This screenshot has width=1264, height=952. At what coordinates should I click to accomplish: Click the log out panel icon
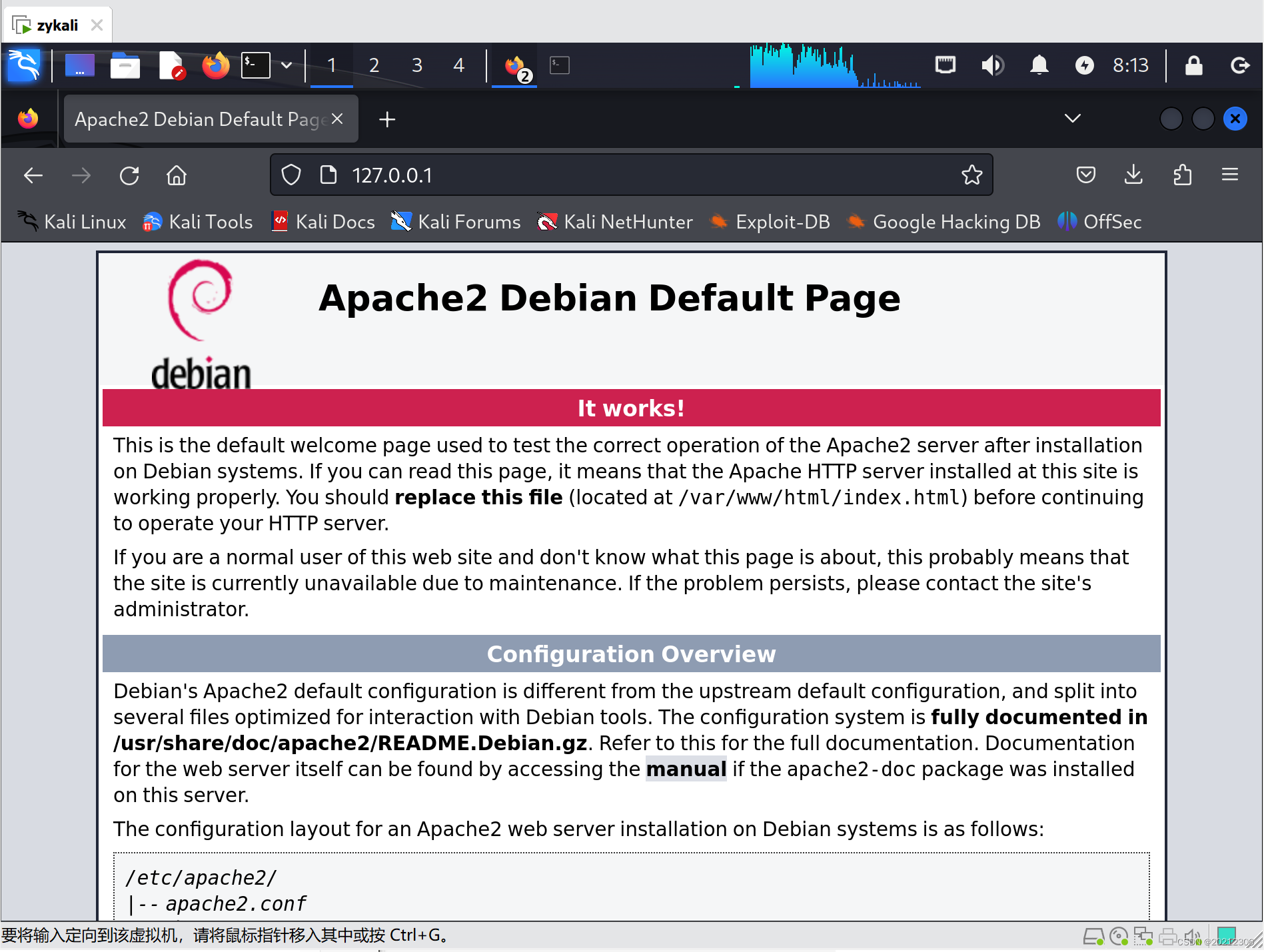coord(1239,65)
